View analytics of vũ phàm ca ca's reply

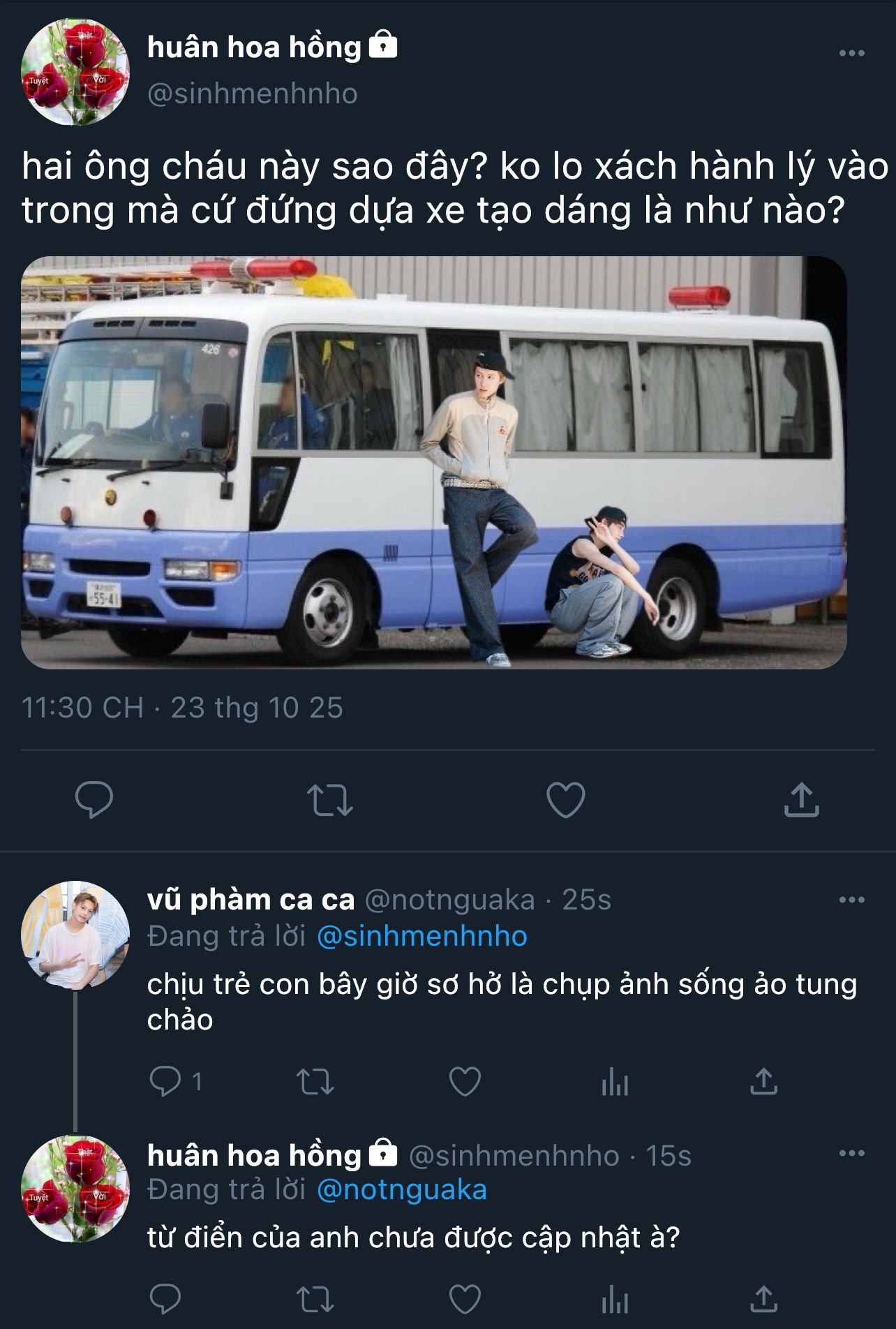(615, 1082)
